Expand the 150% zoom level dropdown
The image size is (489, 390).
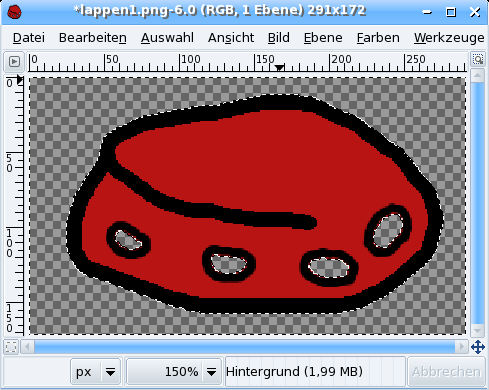pos(211,371)
